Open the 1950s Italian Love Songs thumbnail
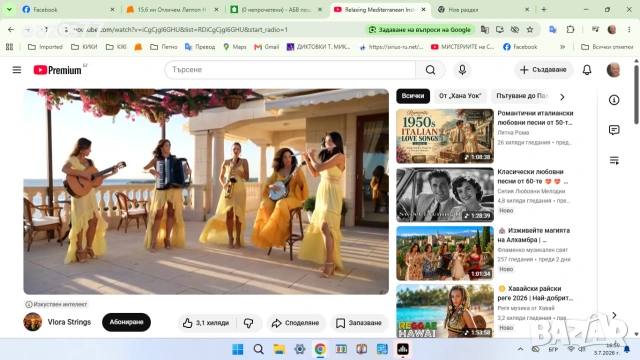The width and height of the screenshot is (640, 360). click(x=445, y=136)
